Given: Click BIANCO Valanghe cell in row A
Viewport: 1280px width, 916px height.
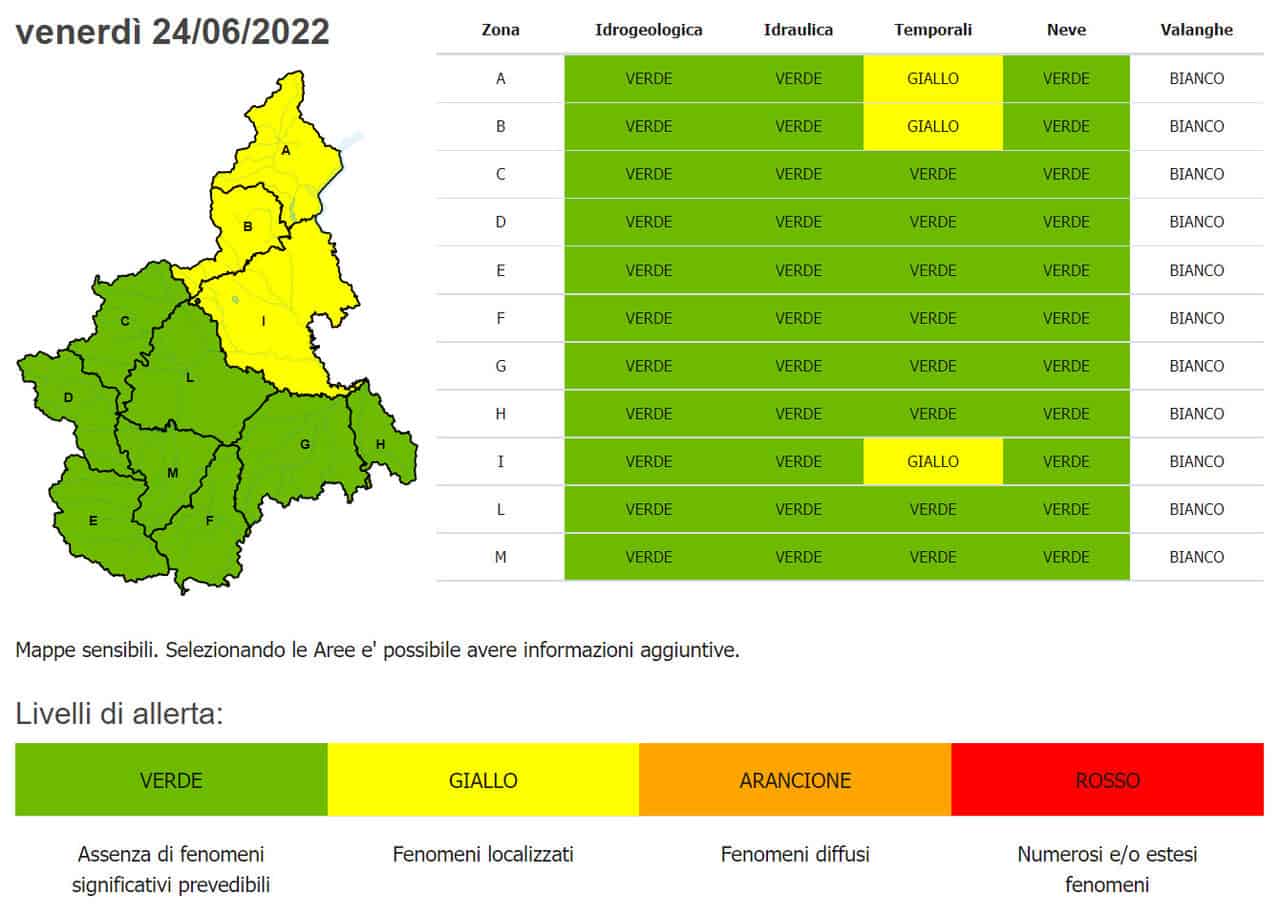Looking at the screenshot, I should (x=1197, y=78).
